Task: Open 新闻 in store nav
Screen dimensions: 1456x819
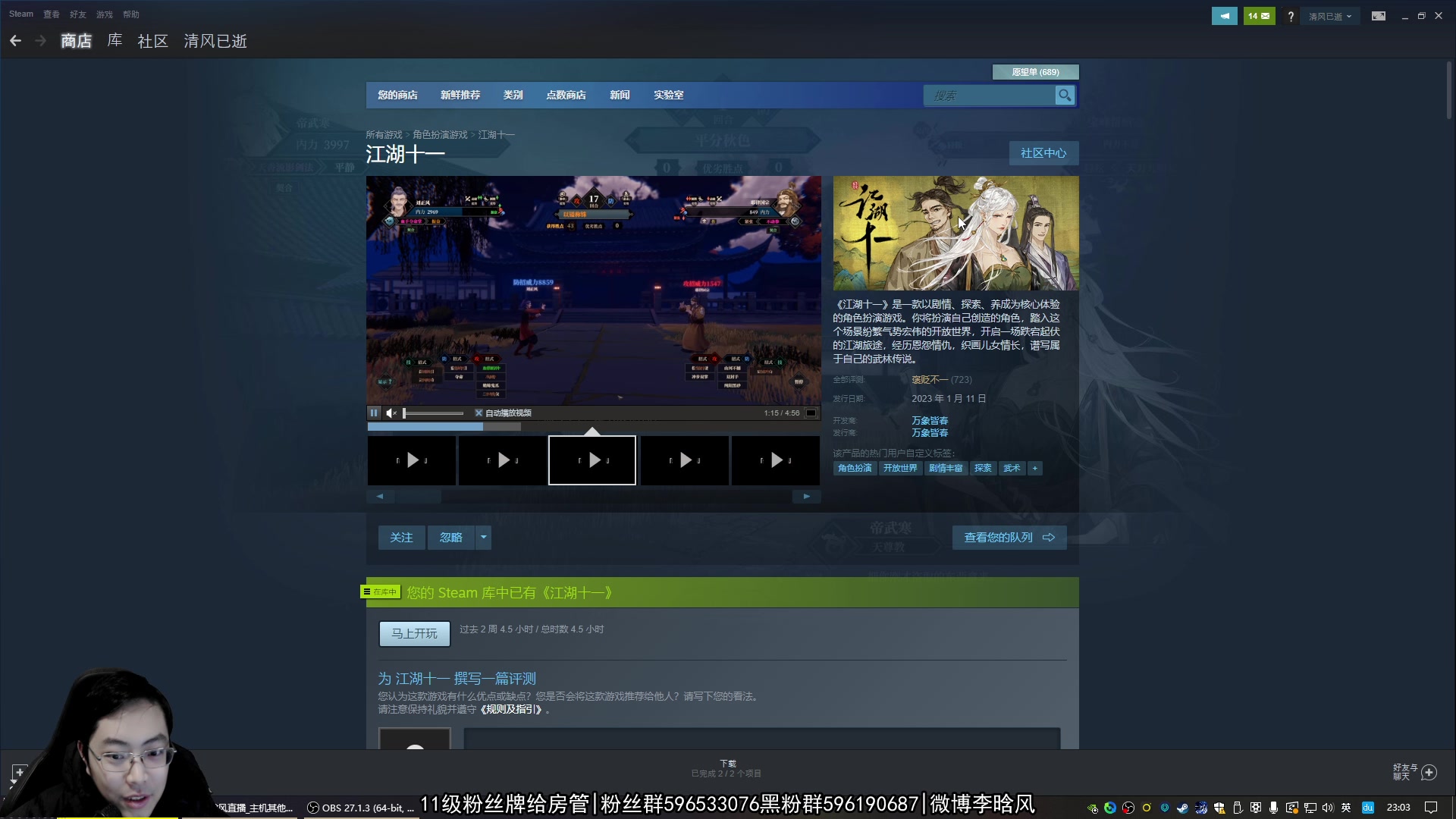Action: [620, 96]
